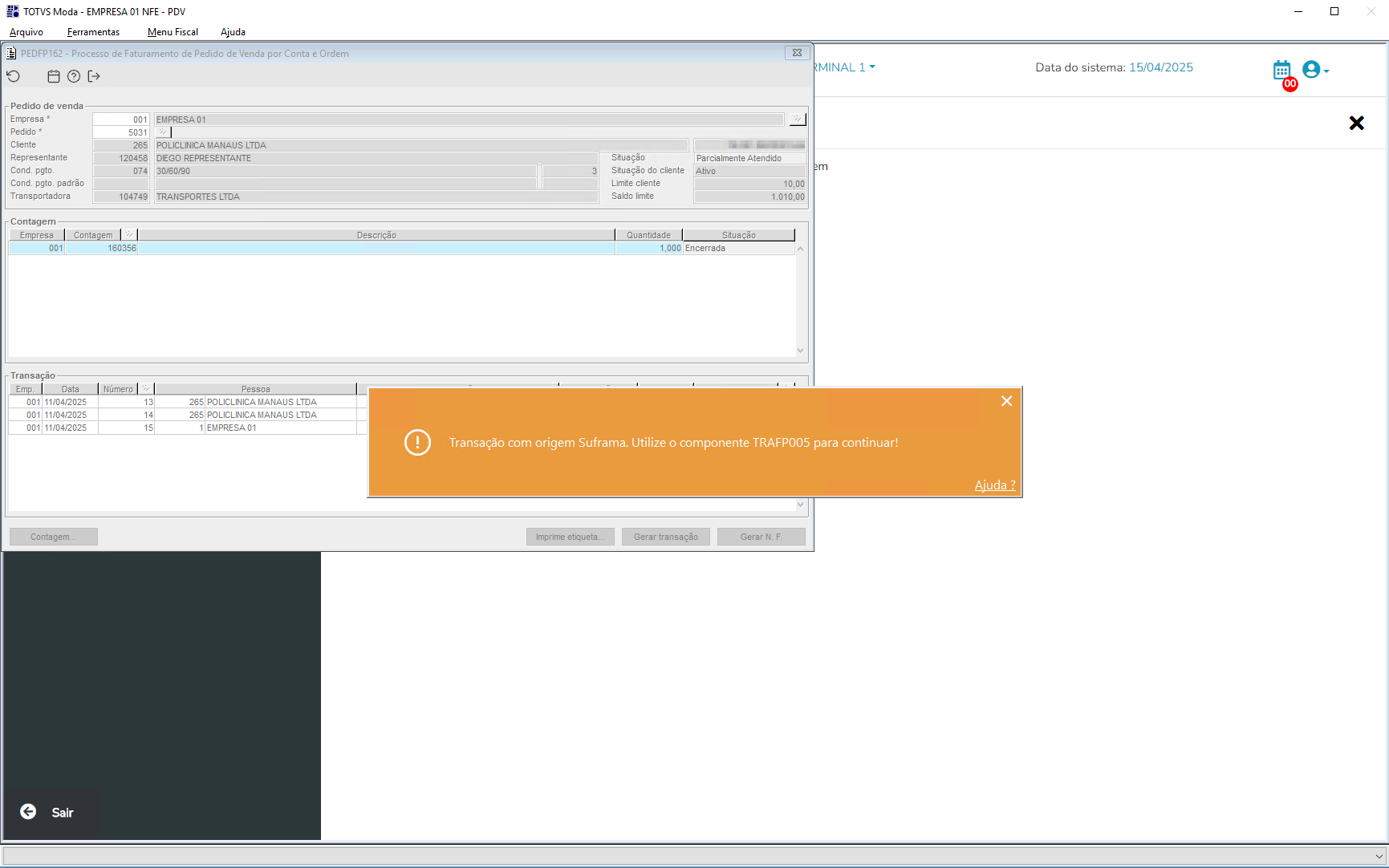Image resolution: width=1389 pixels, height=868 pixels.
Task: Open the user account profile icon
Action: click(x=1311, y=70)
